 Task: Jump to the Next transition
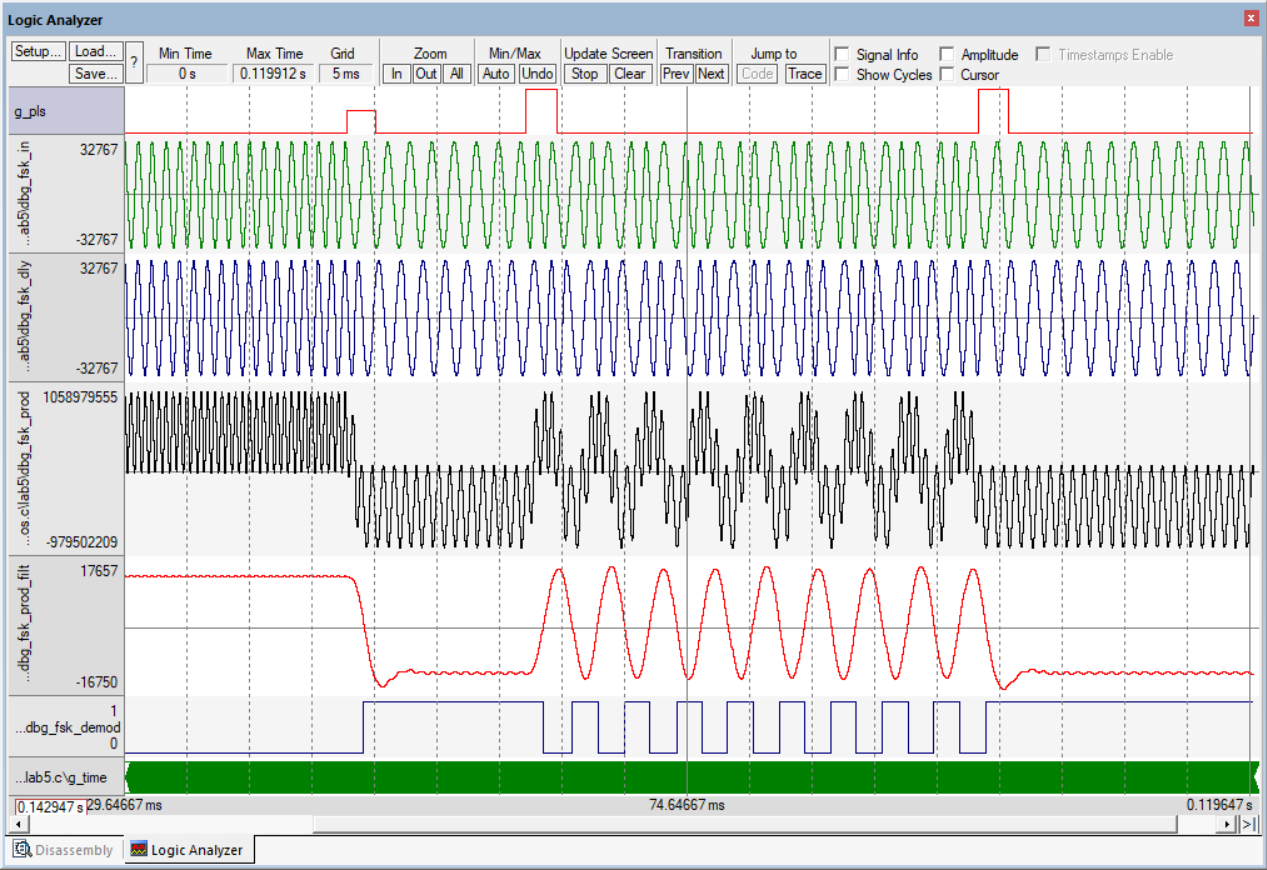coord(711,74)
